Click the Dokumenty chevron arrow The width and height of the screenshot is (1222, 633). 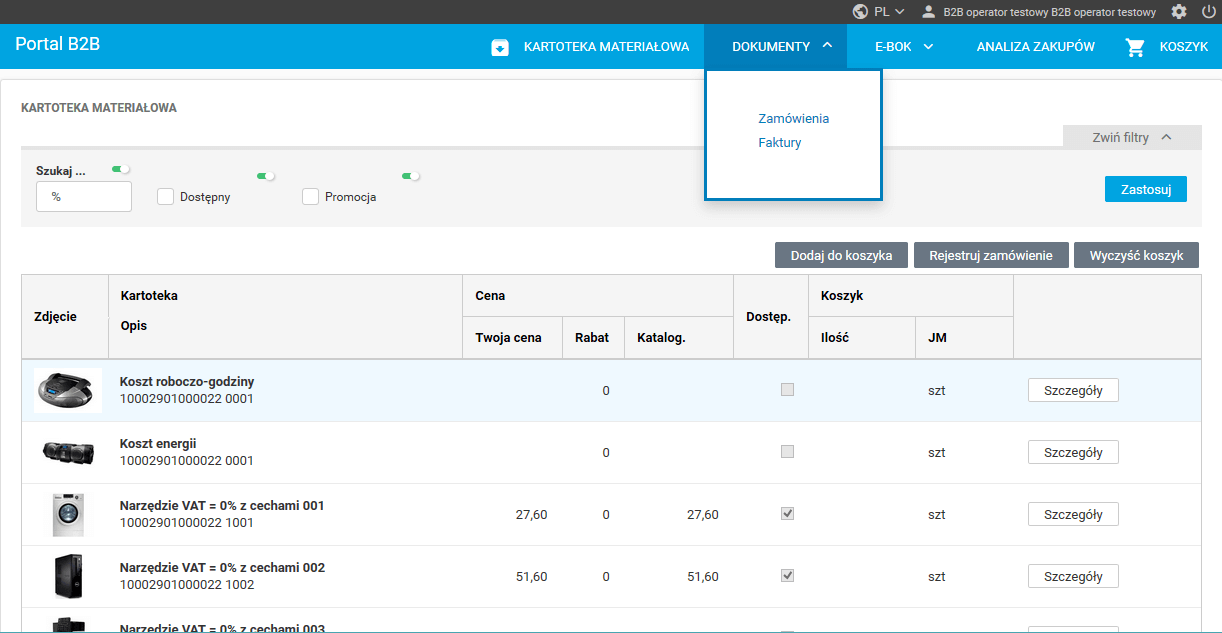point(827,46)
